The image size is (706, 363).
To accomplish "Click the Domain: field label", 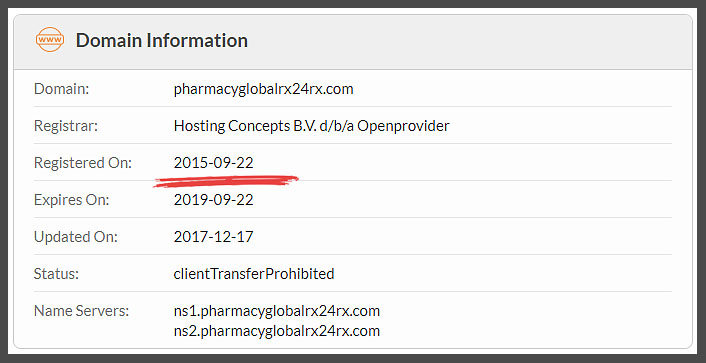I will pyautogui.click(x=62, y=89).
